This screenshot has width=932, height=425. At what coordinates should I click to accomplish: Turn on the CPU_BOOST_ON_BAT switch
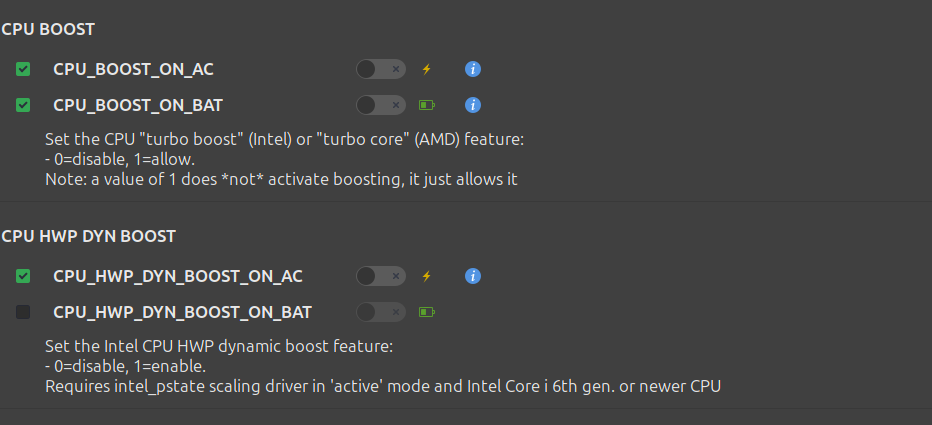380,104
